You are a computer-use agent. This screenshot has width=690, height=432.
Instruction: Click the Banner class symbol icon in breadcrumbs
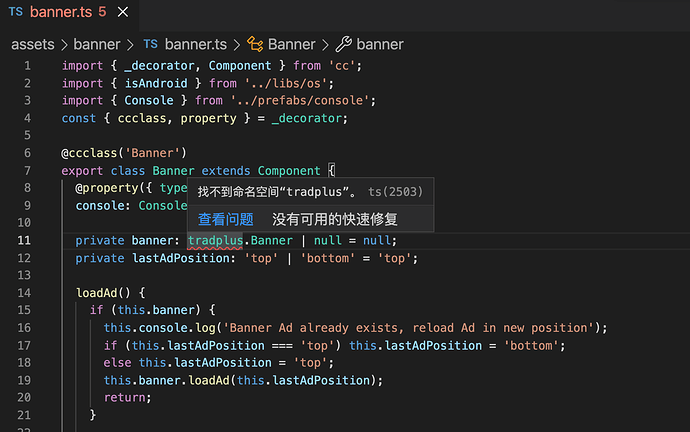tap(254, 44)
